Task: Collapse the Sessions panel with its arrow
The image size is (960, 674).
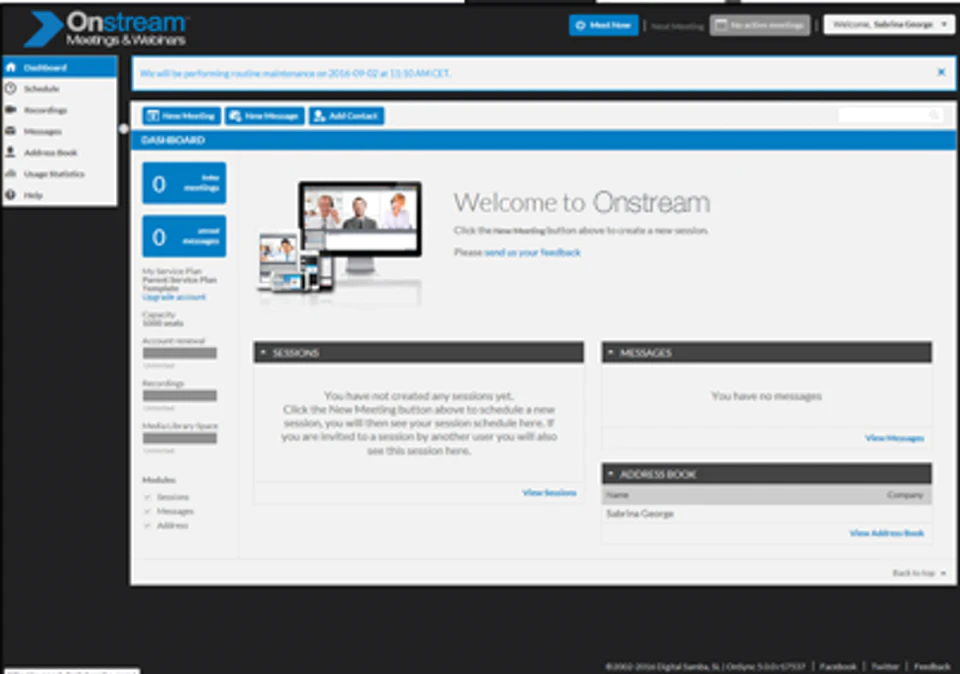Action: pyautogui.click(x=263, y=353)
